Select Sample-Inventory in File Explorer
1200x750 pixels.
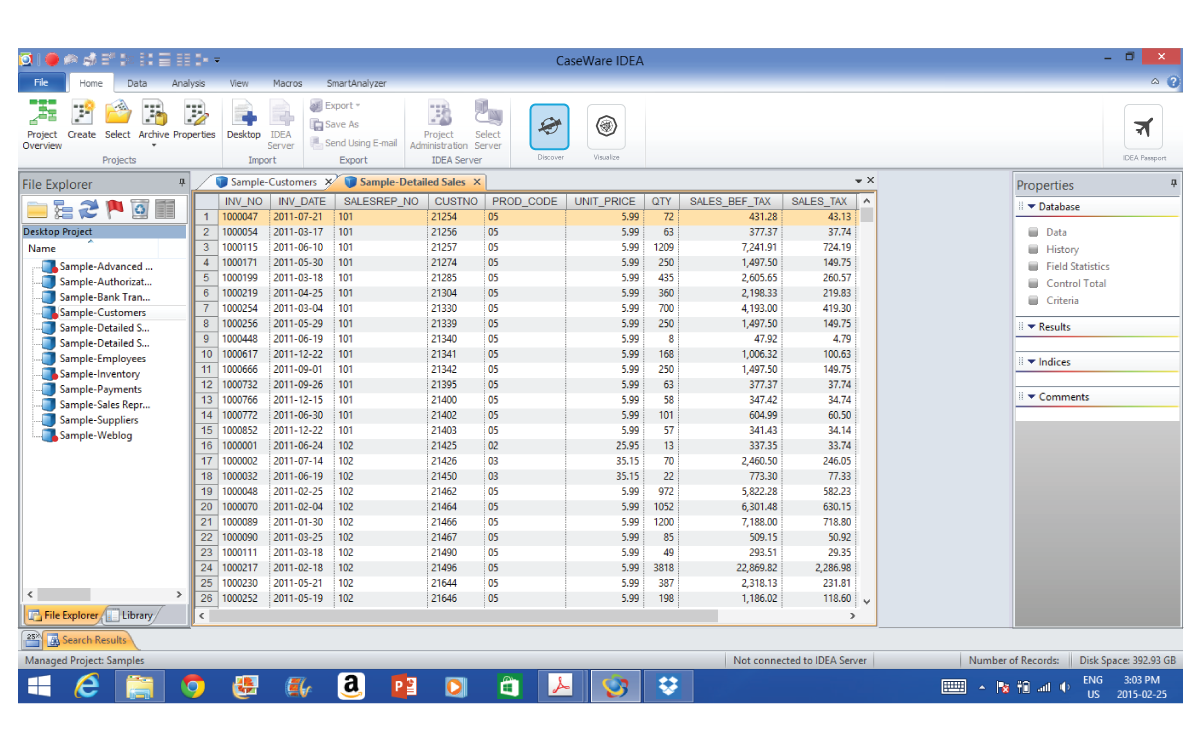pyautogui.click(x=99, y=374)
